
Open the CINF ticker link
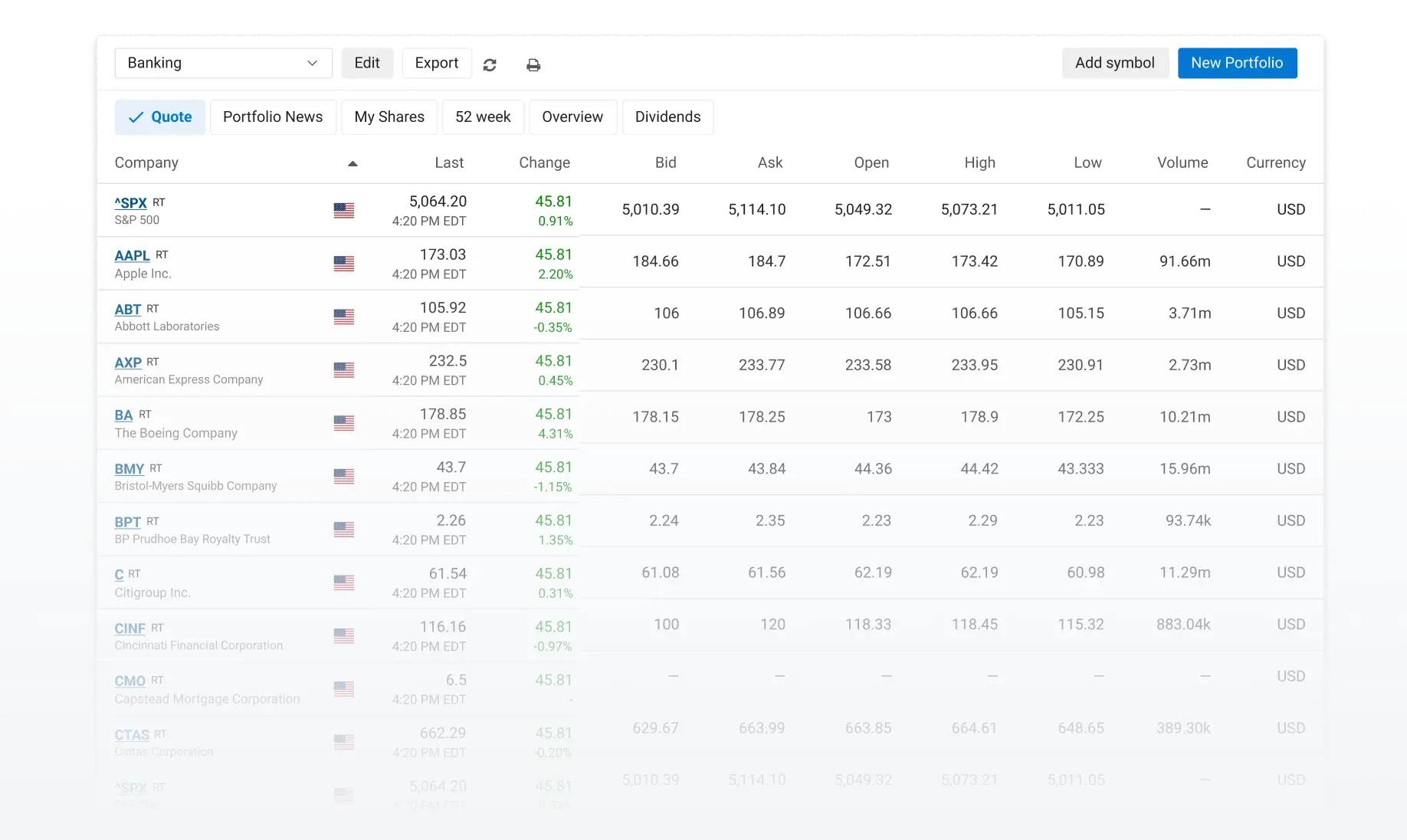coord(130,628)
